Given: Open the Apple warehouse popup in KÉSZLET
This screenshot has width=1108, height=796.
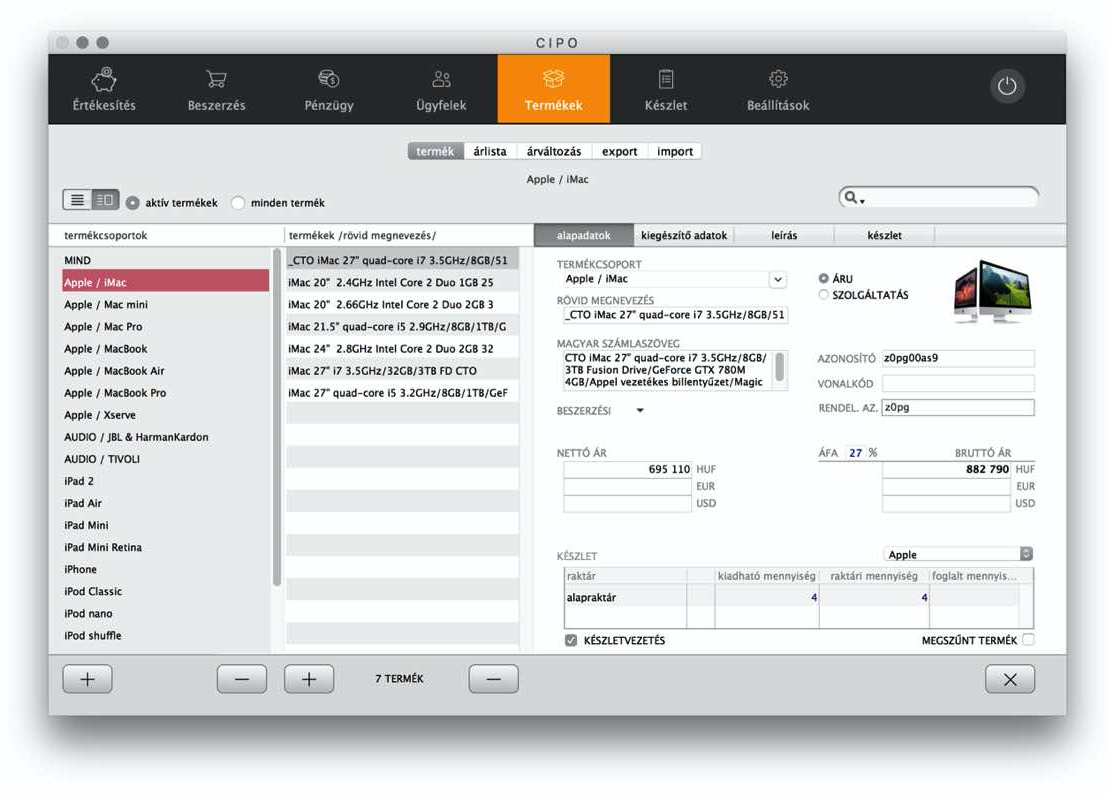Looking at the screenshot, I should pos(958,554).
